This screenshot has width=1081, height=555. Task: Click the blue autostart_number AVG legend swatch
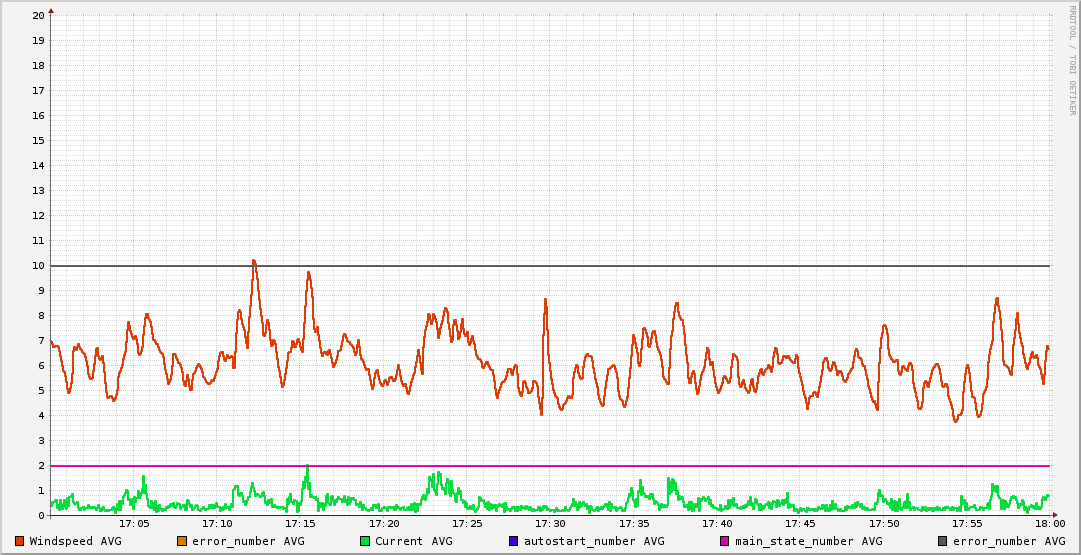[514, 541]
